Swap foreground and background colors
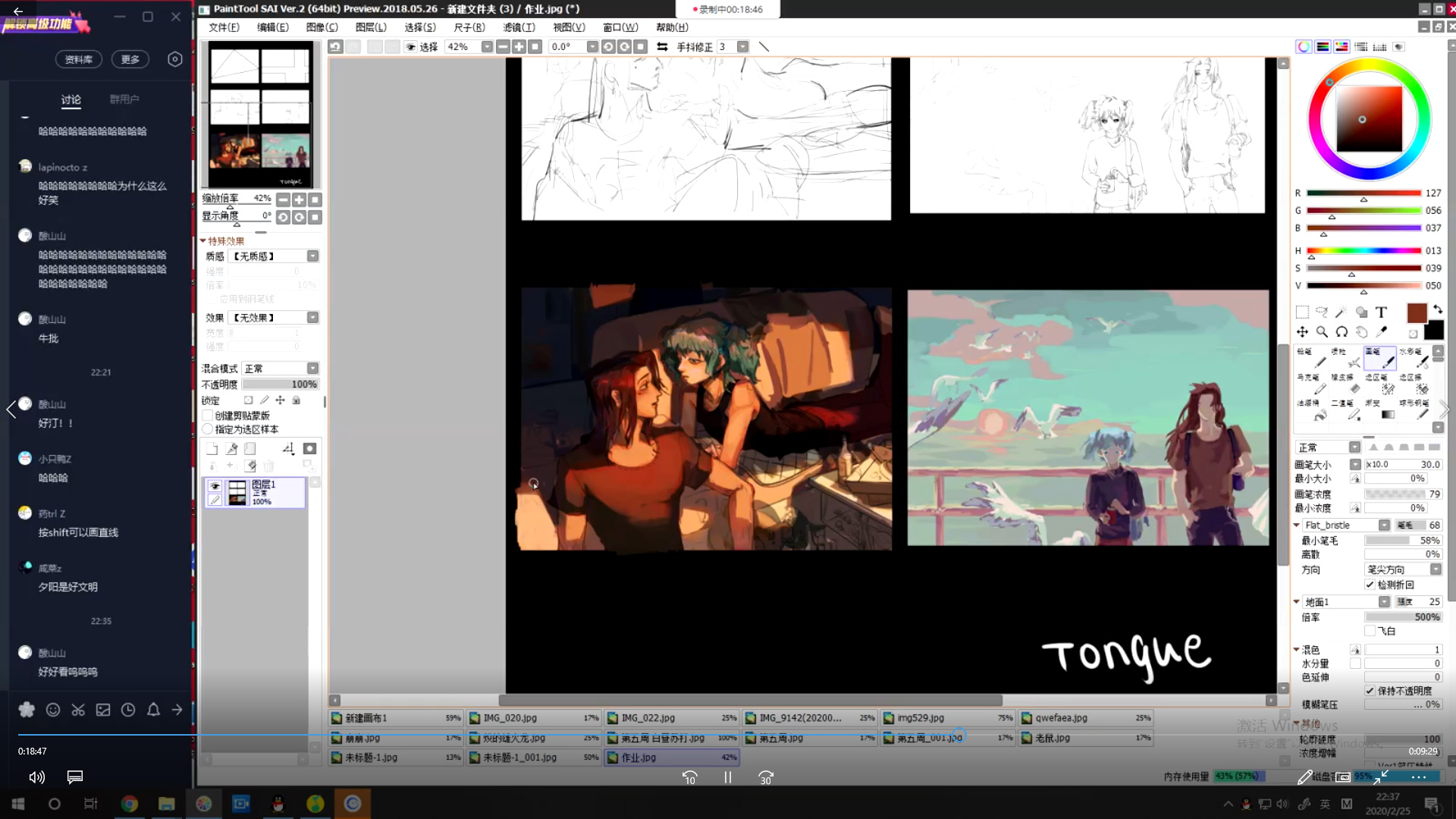This screenshot has width=1456, height=819. click(x=1438, y=309)
